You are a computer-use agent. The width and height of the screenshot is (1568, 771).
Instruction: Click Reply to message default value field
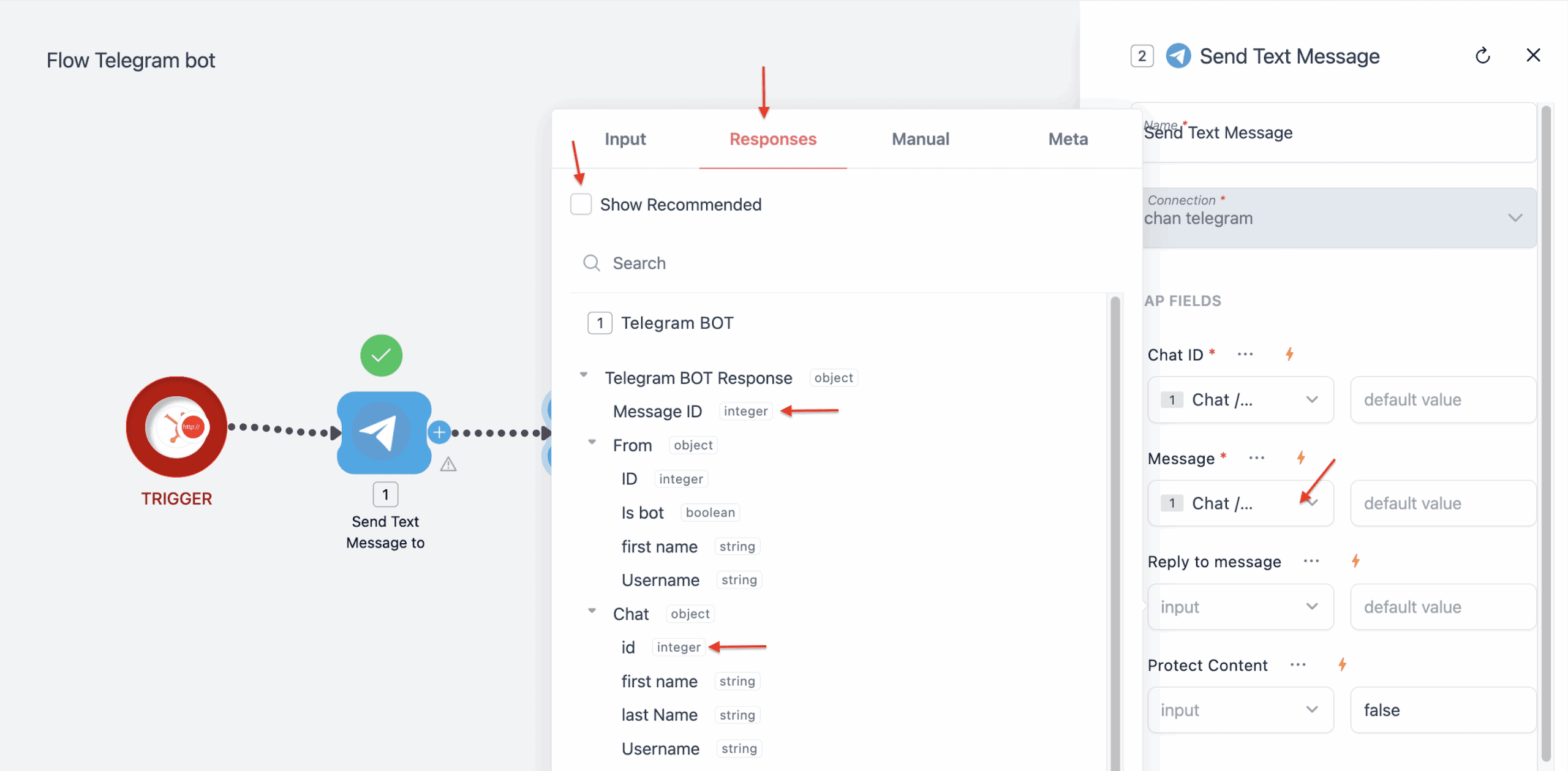(1444, 607)
